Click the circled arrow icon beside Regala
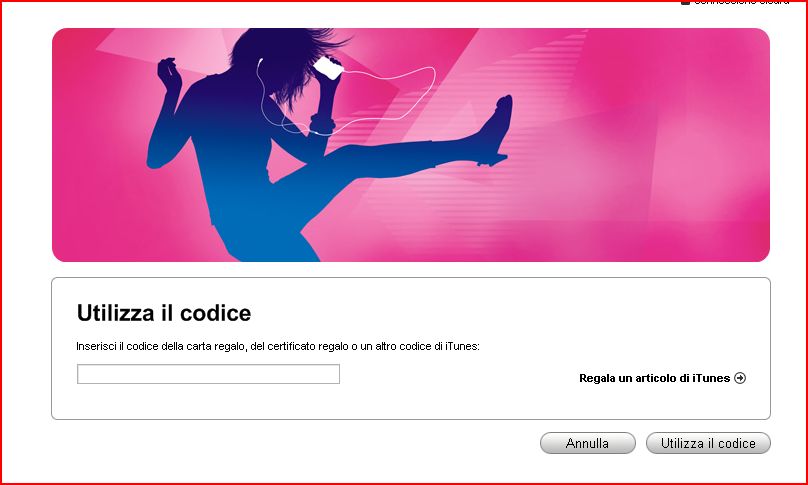The height and width of the screenshot is (485, 808). [x=739, y=378]
